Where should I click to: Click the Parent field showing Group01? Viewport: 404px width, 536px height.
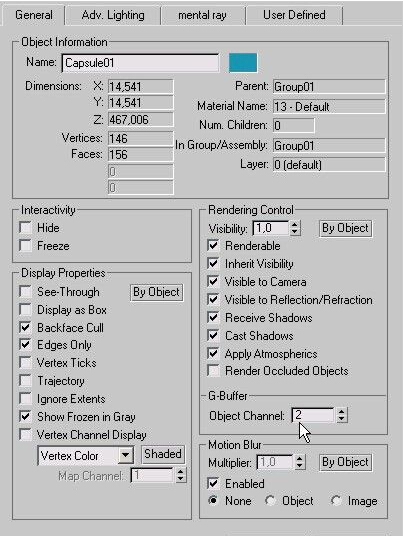(329, 87)
